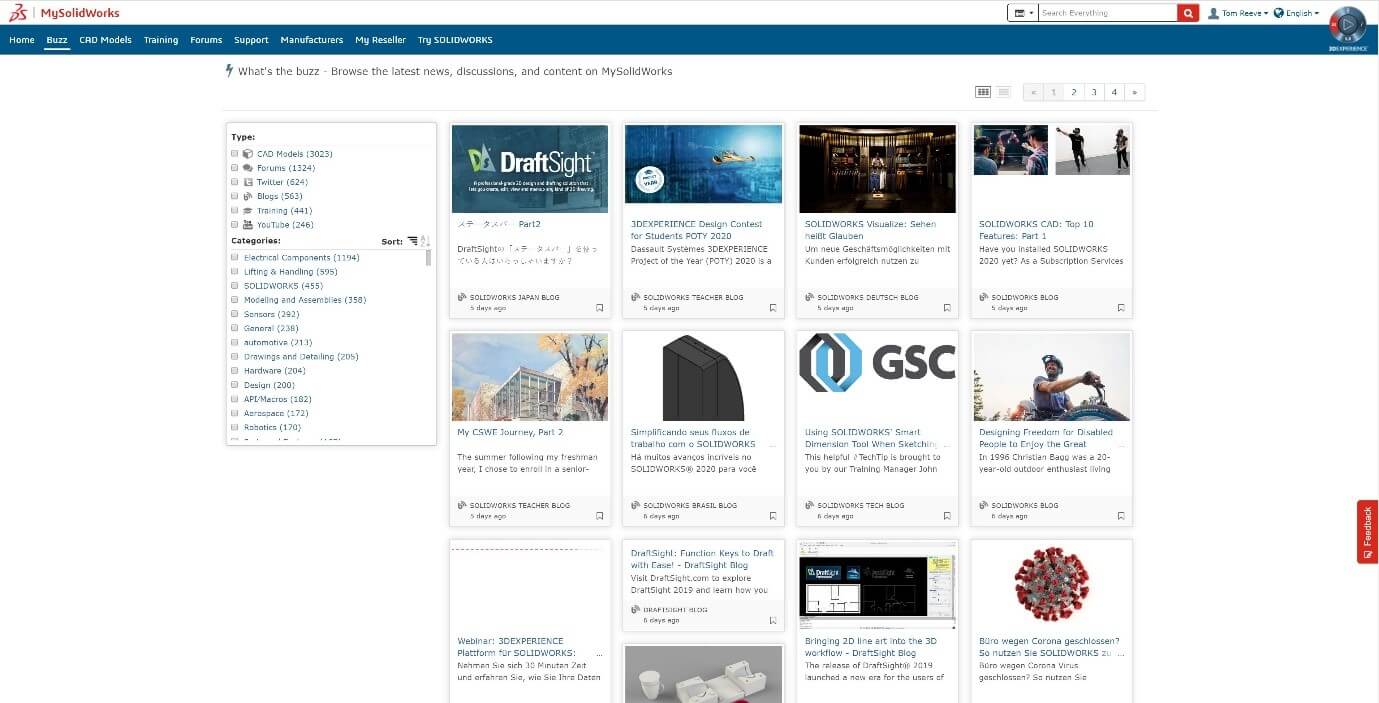Enable the Twitter type checkbox
This screenshot has height=703, width=1379.
click(x=235, y=182)
